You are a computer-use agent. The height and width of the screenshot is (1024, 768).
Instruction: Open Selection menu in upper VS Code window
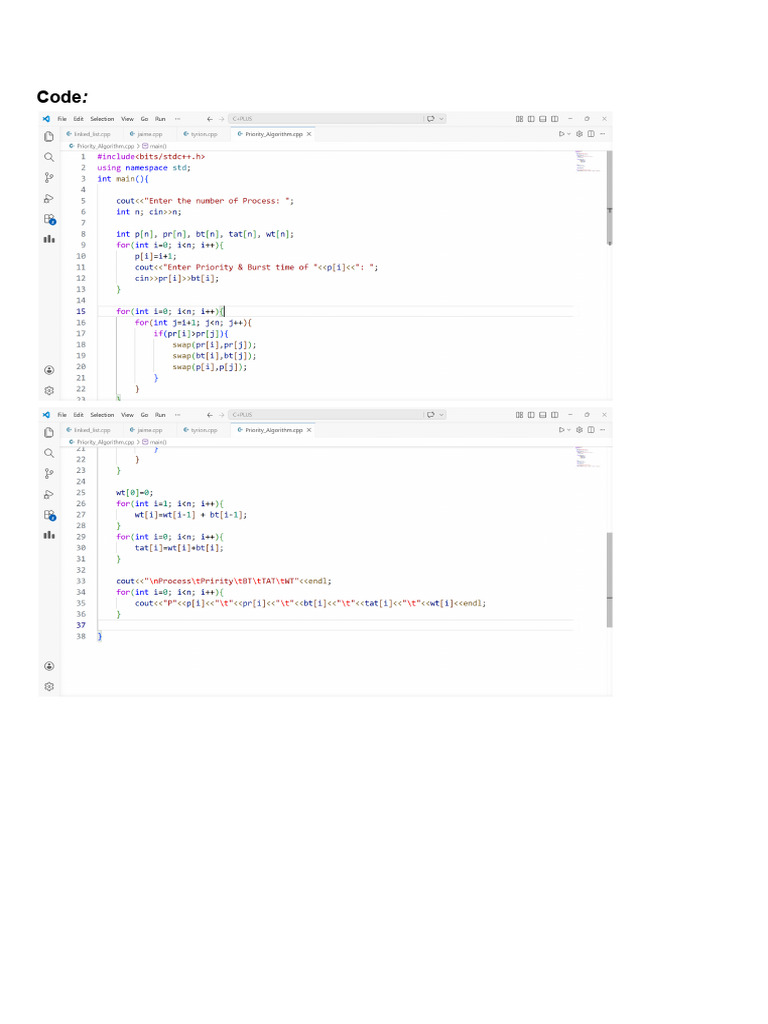102,119
